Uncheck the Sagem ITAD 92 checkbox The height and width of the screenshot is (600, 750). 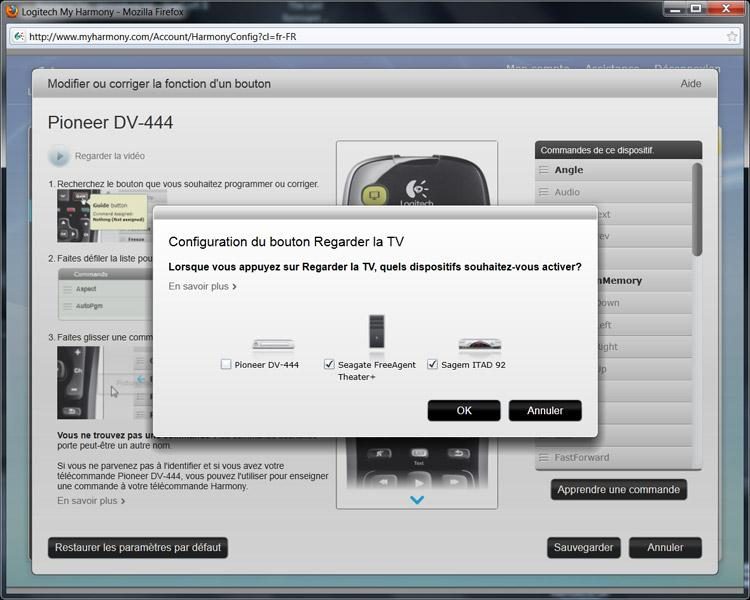432,365
